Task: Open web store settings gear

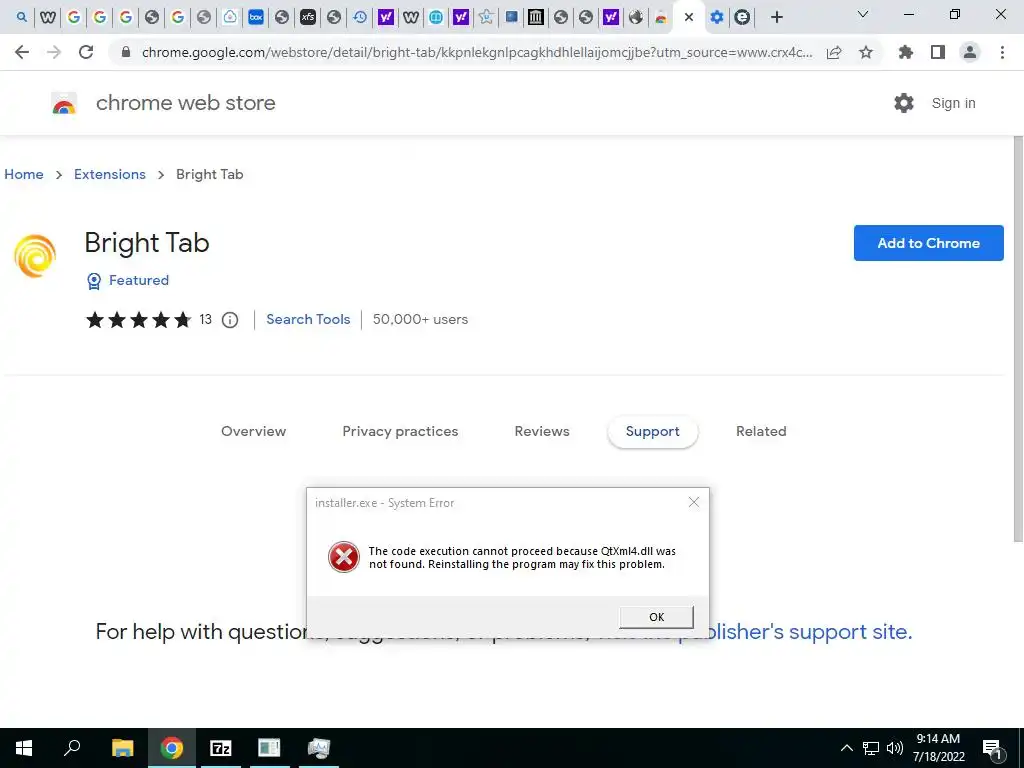Action: [904, 103]
